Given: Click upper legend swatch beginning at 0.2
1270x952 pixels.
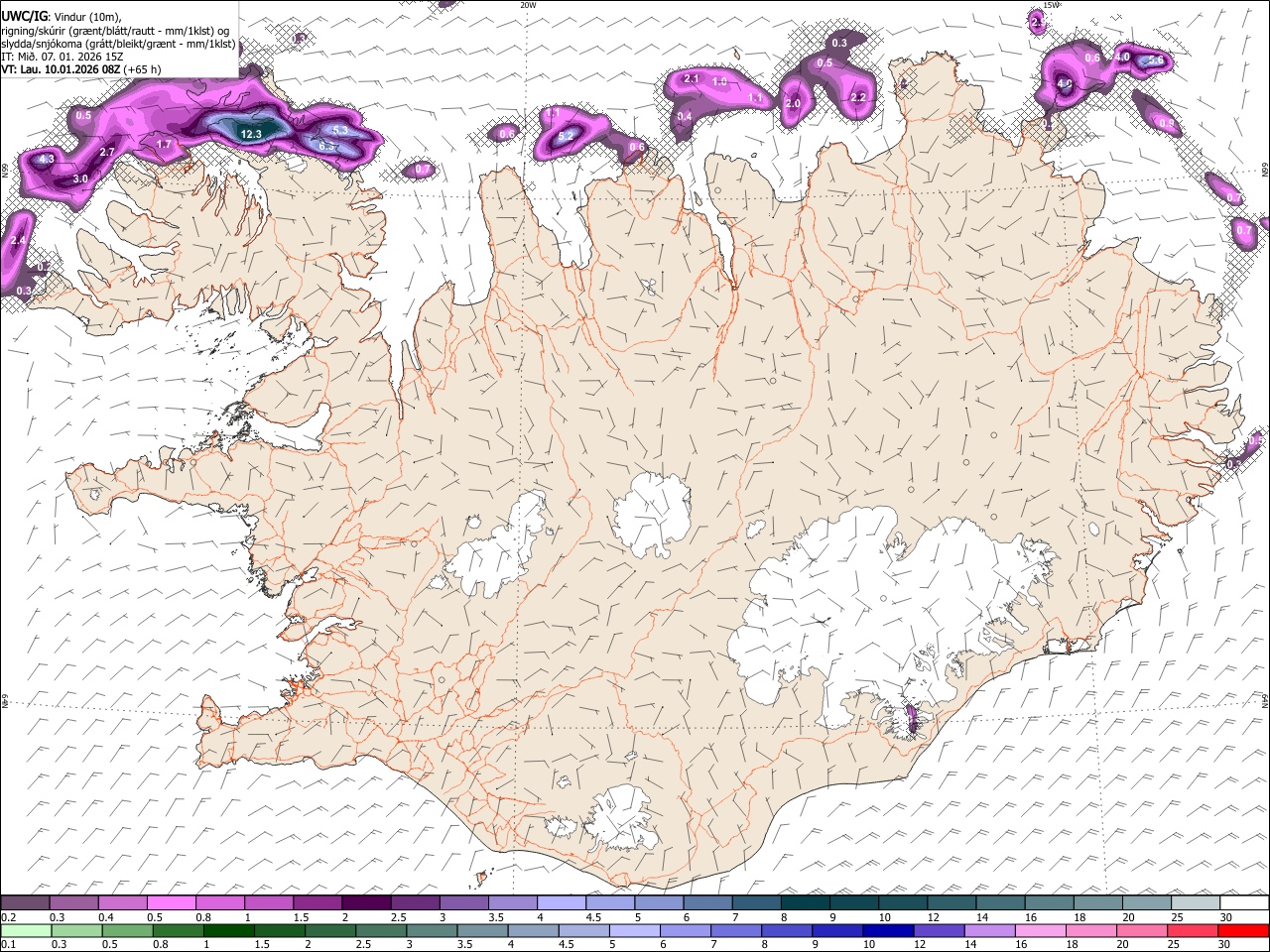Looking at the screenshot, I should pyautogui.click(x=25, y=903).
